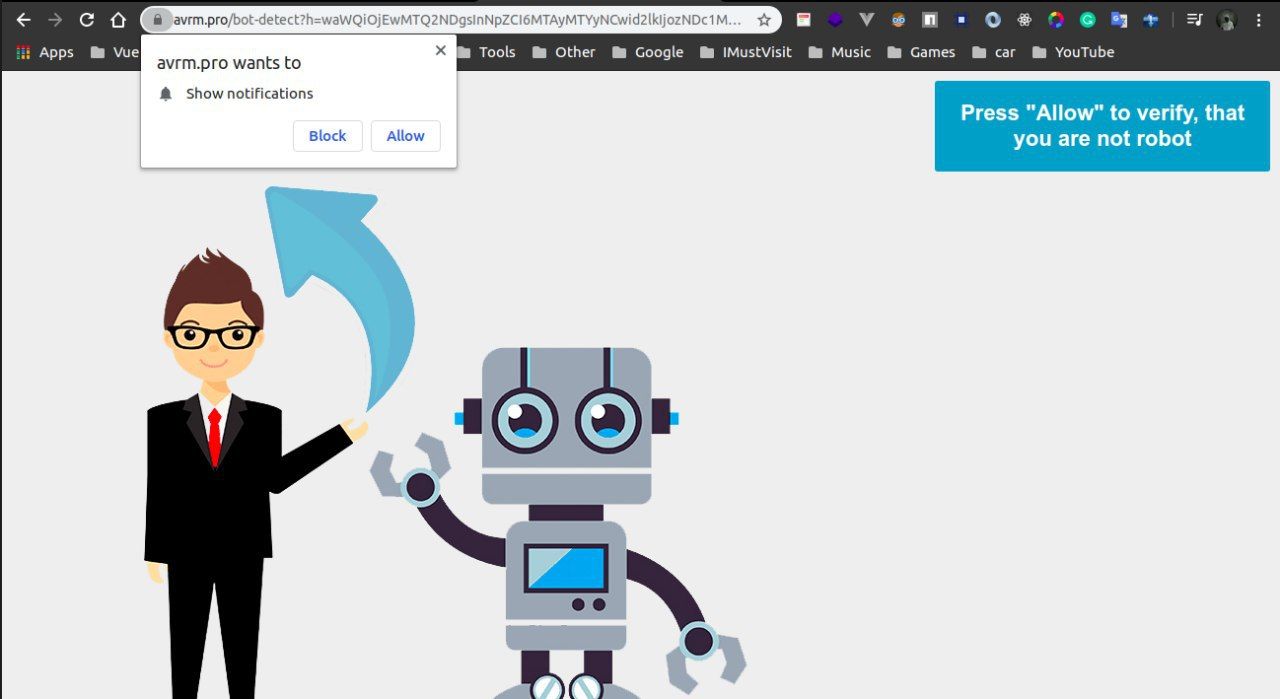Open the media control playlist icon
Screen dimensions: 1280x699
[1194, 19]
